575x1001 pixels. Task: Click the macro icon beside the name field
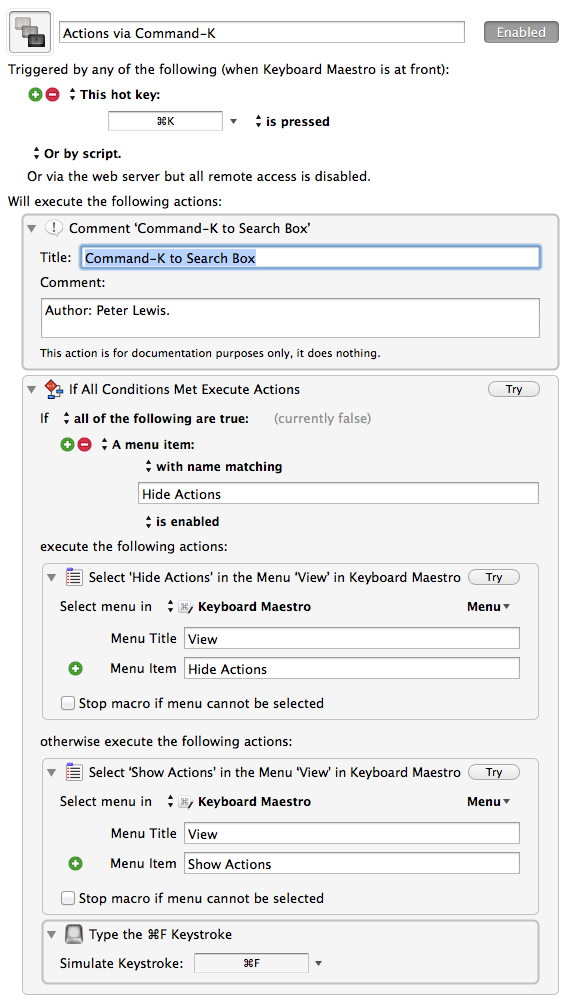(30, 33)
